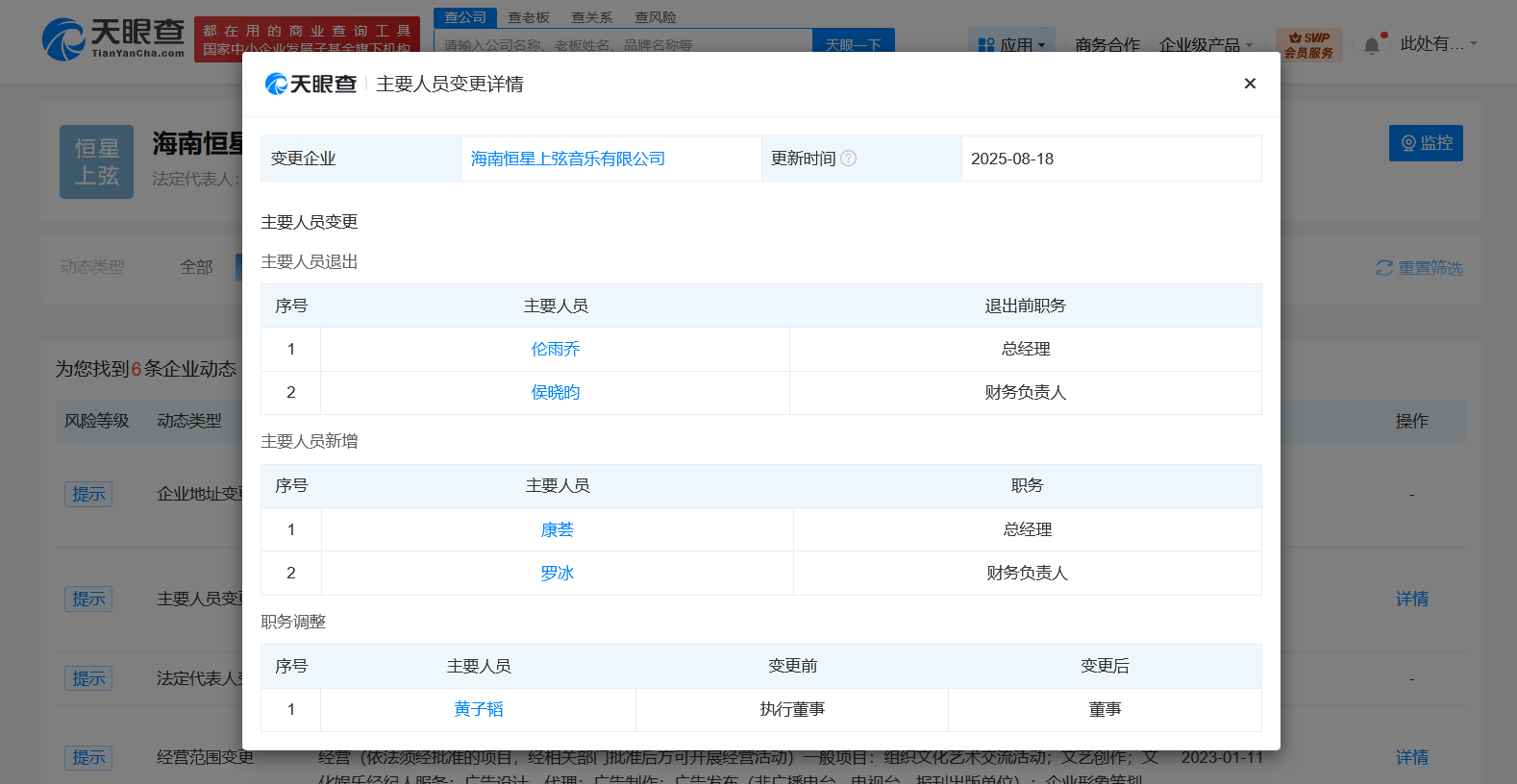Image resolution: width=1517 pixels, height=784 pixels.
Task: Open person link 康荟
Action: pyautogui.click(x=557, y=529)
